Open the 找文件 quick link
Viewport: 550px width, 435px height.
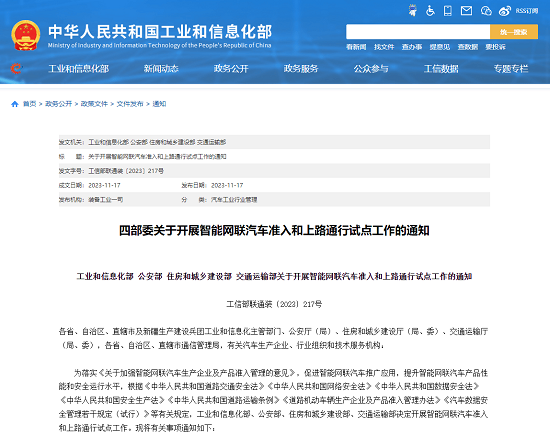(x=384, y=47)
